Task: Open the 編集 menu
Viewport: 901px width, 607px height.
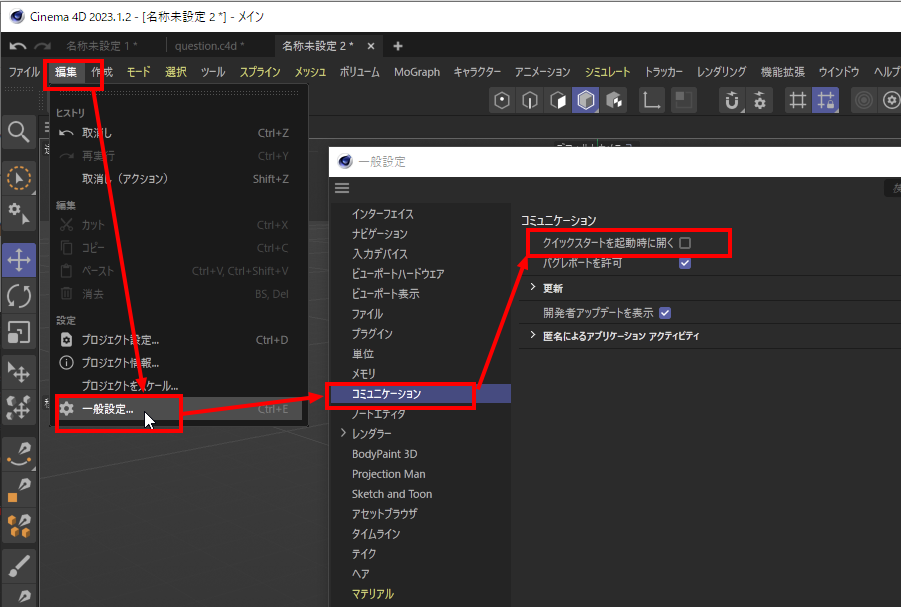Action: (x=66, y=72)
